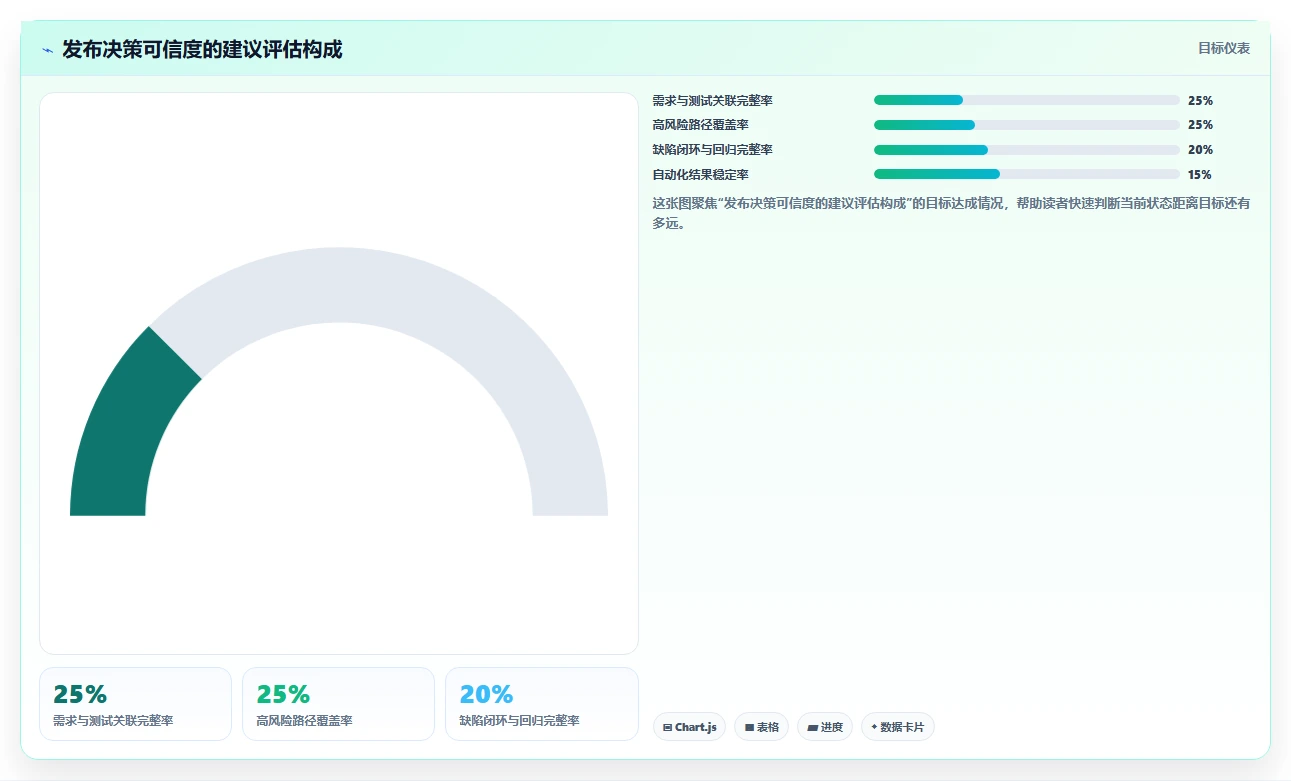This screenshot has width=1291, height=781.
Task: Click the 目标仪表 label in header
Action: 1224,48
